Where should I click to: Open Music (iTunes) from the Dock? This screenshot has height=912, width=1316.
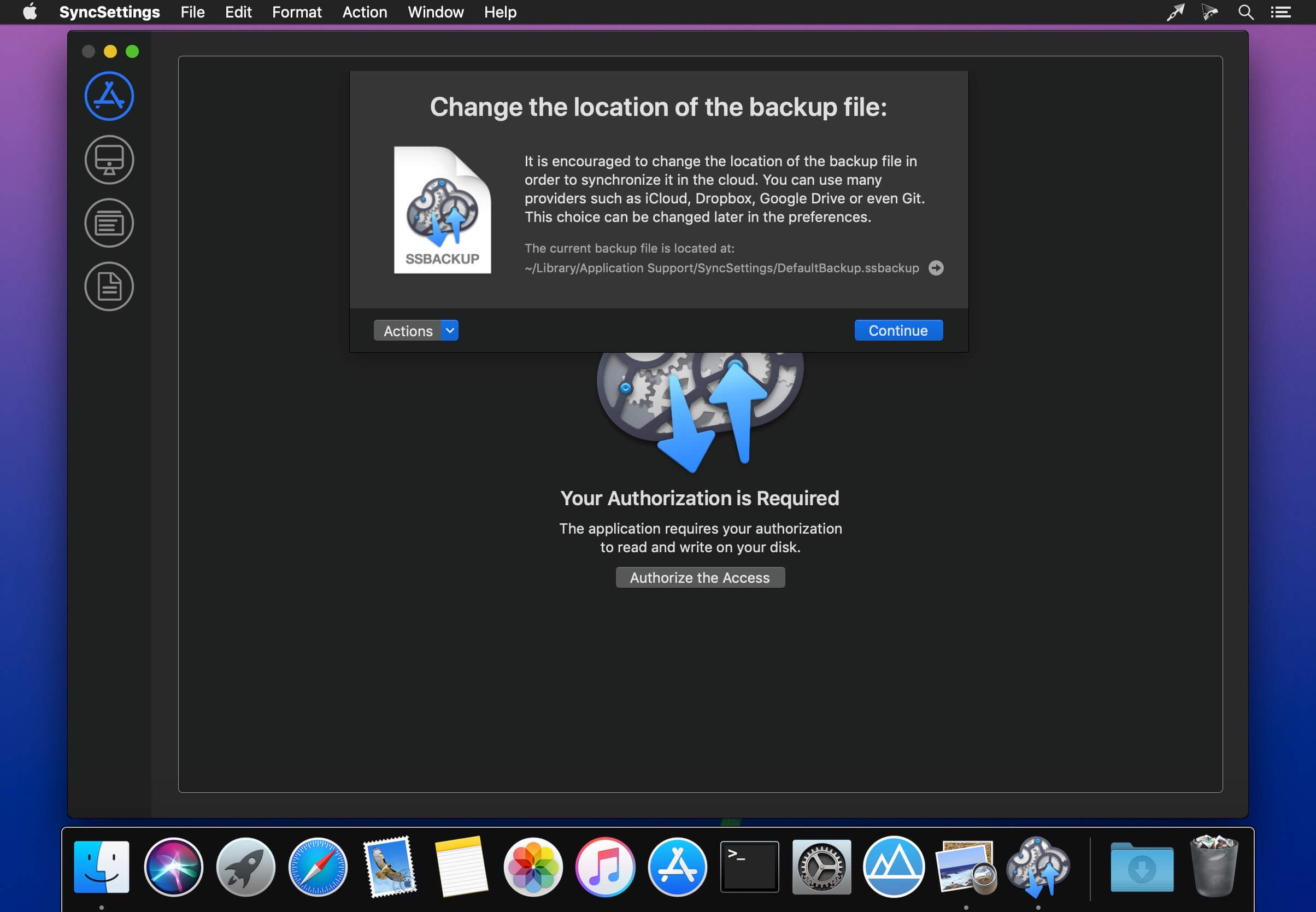point(605,866)
